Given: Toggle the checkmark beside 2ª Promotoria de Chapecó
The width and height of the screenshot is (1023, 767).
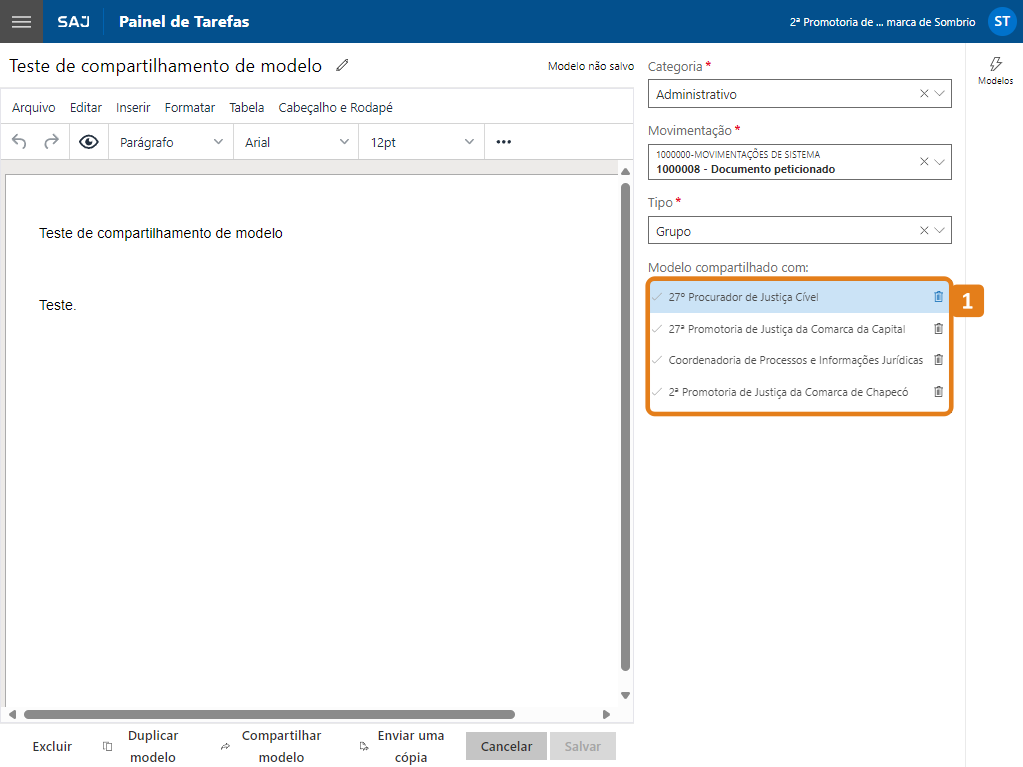Looking at the screenshot, I should pos(658,392).
